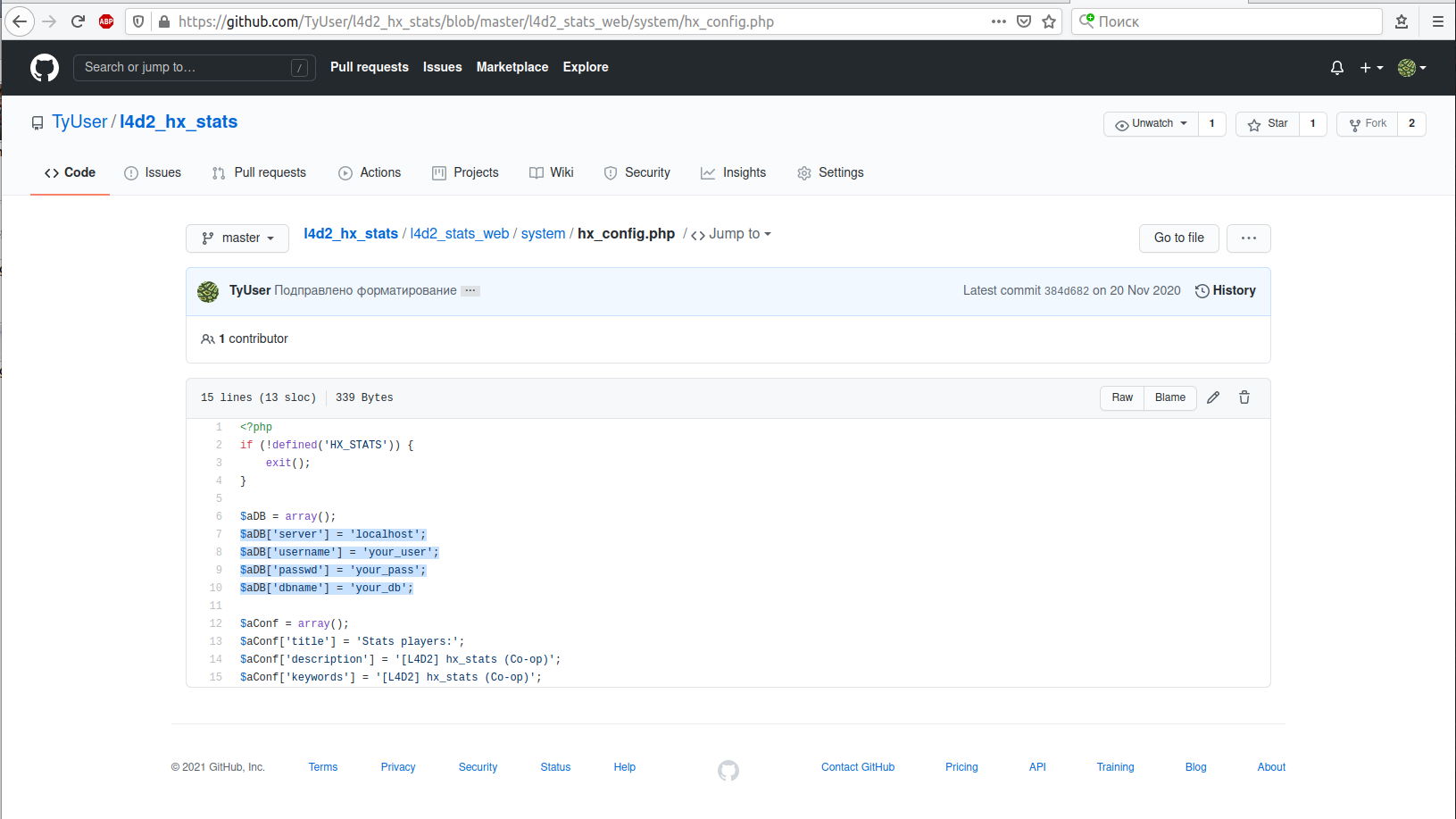
Task: Click the Search or jump to field
Action: point(185,68)
